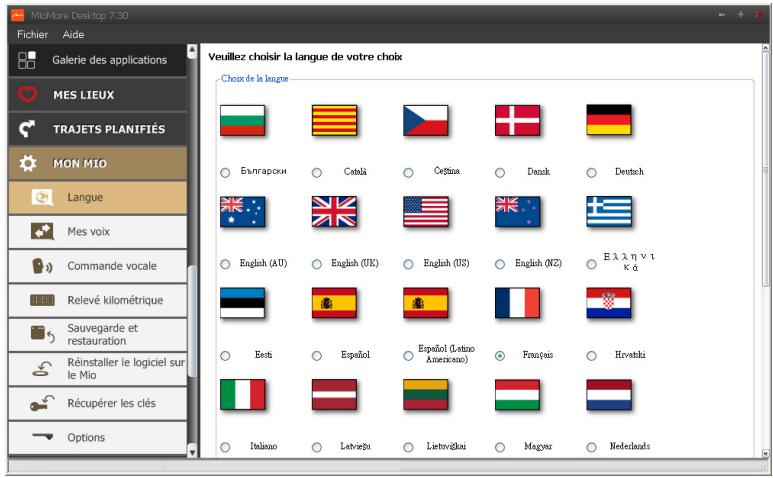Image resolution: width=773 pixels, height=478 pixels.
Task: Click the Catalan striped flag icon
Action: (334, 120)
